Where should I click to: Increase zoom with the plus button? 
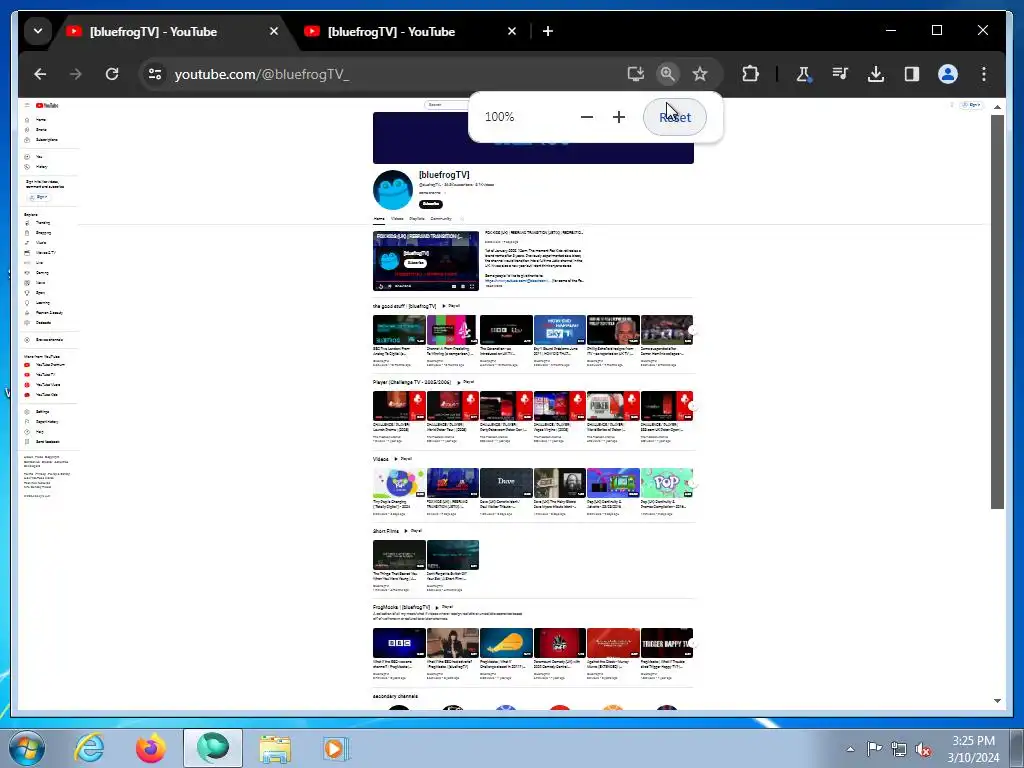tap(619, 117)
